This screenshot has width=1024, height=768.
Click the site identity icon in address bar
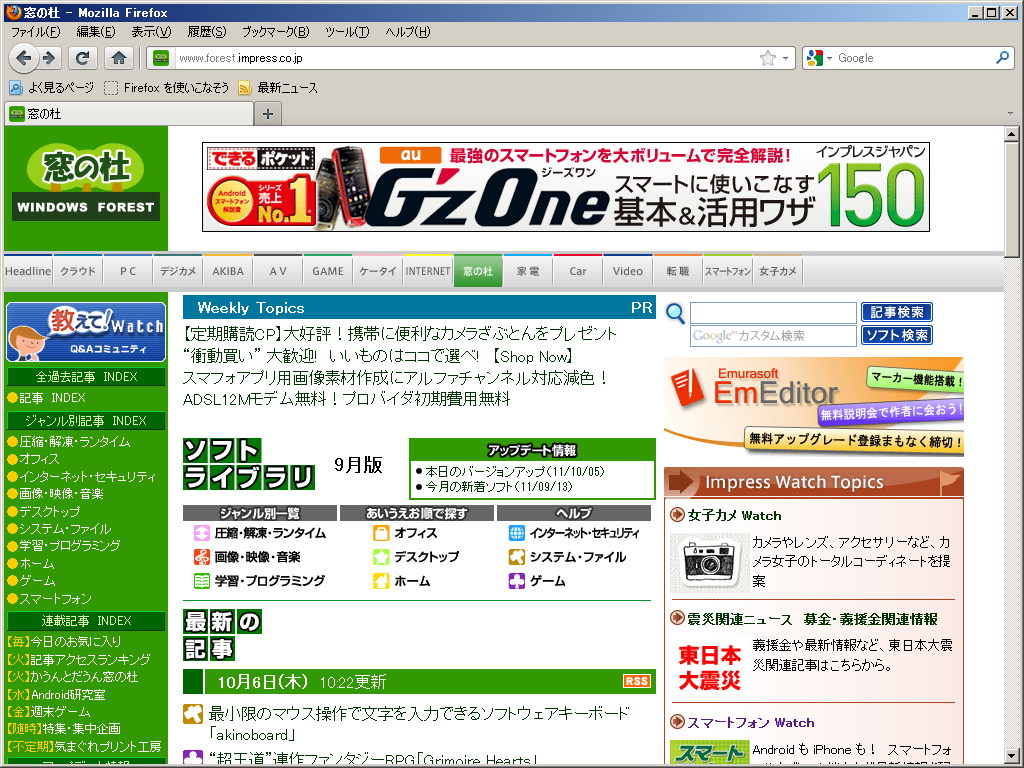click(x=161, y=58)
